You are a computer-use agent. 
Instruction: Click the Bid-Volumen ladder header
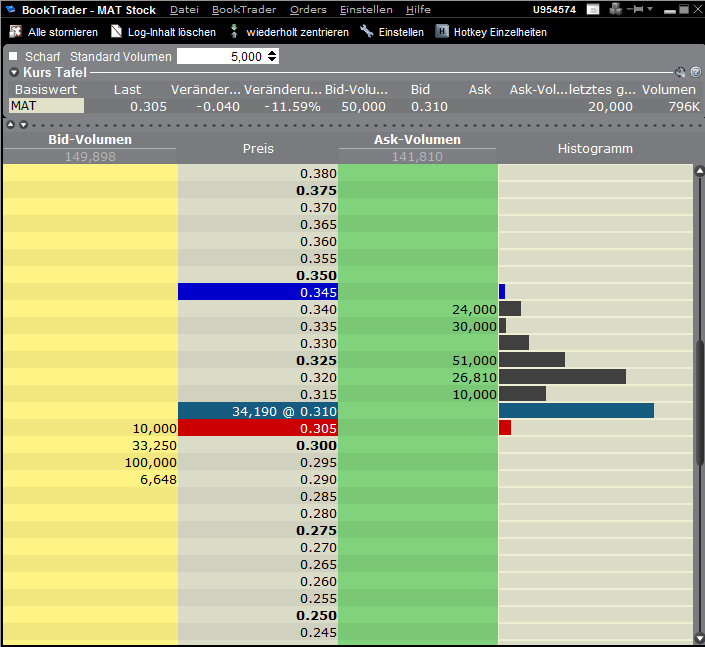tap(90, 139)
